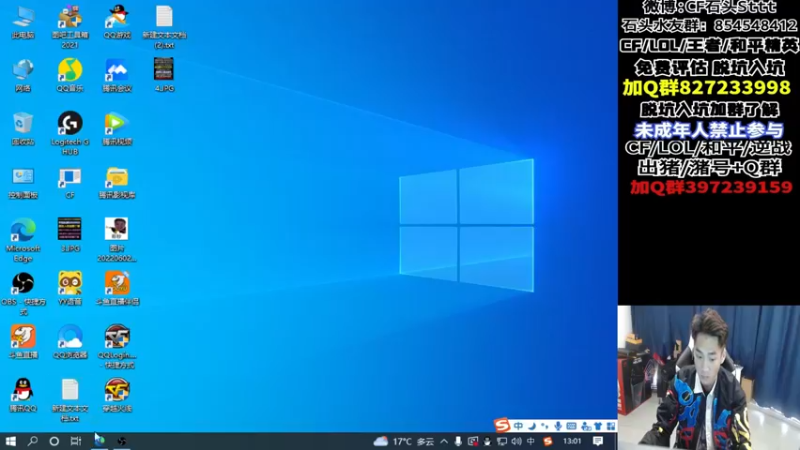The height and width of the screenshot is (450, 800).
Task: Select the 图片20220602 image file
Action: pos(117,240)
